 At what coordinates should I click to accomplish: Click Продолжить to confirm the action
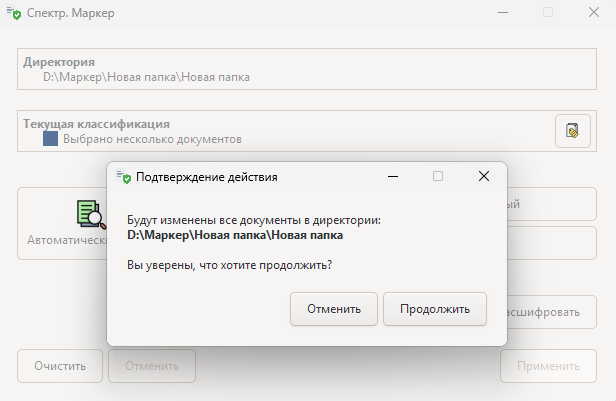pos(434,309)
